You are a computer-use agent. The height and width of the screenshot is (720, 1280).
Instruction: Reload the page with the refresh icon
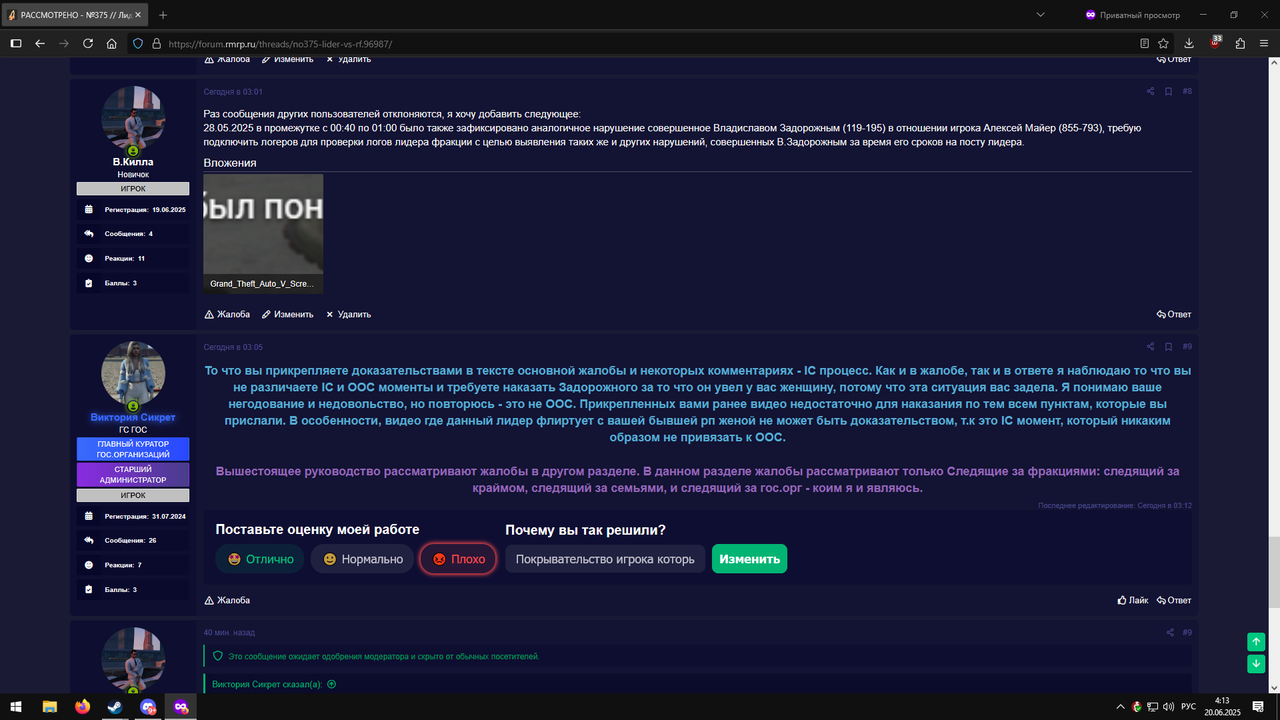pyautogui.click(x=87, y=43)
